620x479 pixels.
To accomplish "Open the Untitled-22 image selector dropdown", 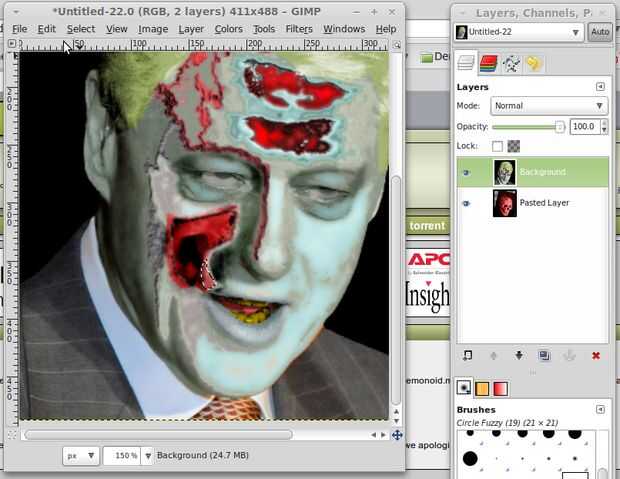I will [518, 32].
